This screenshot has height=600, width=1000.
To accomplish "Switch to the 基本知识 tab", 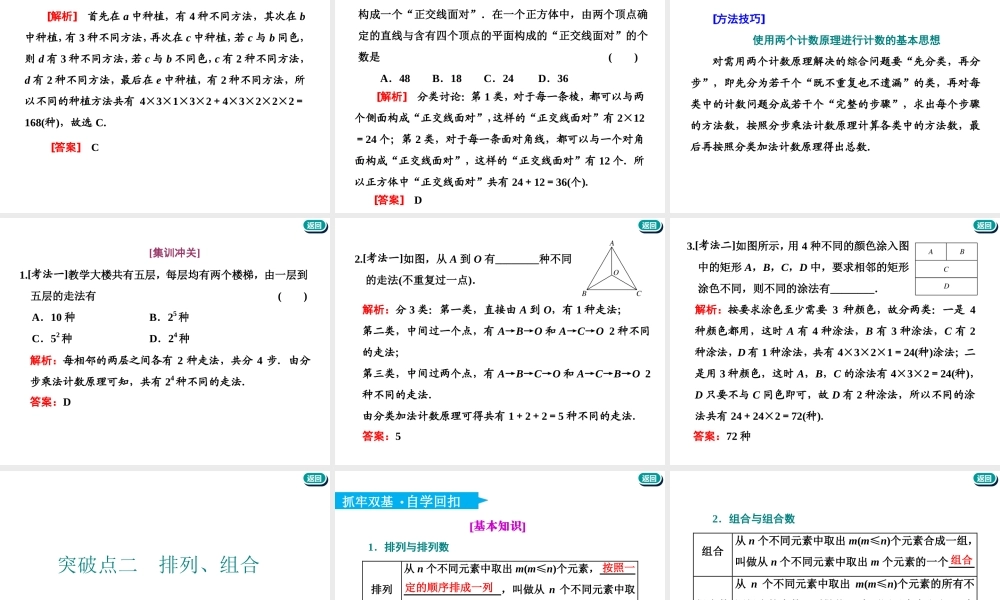I will (495, 527).
